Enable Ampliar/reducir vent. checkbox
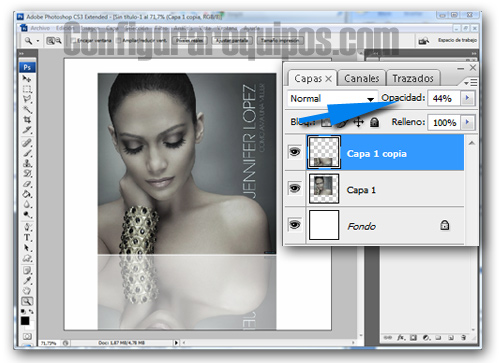The height and width of the screenshot is (363, 500). (x=118, y=41)
